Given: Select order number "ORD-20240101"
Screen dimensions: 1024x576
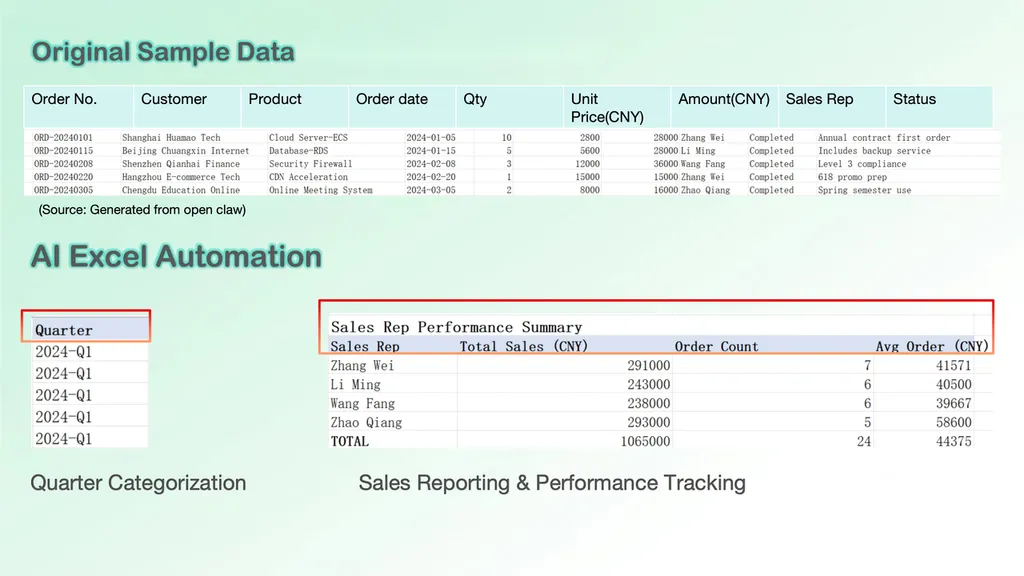Looking at the screenshot, I should 63,138.
